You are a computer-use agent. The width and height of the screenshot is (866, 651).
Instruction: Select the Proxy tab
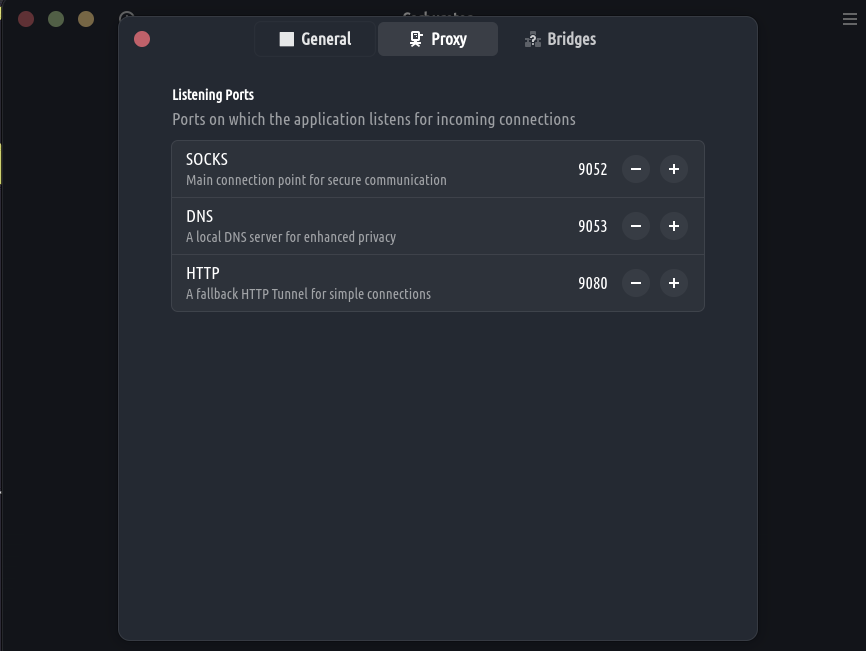[438, 39]
